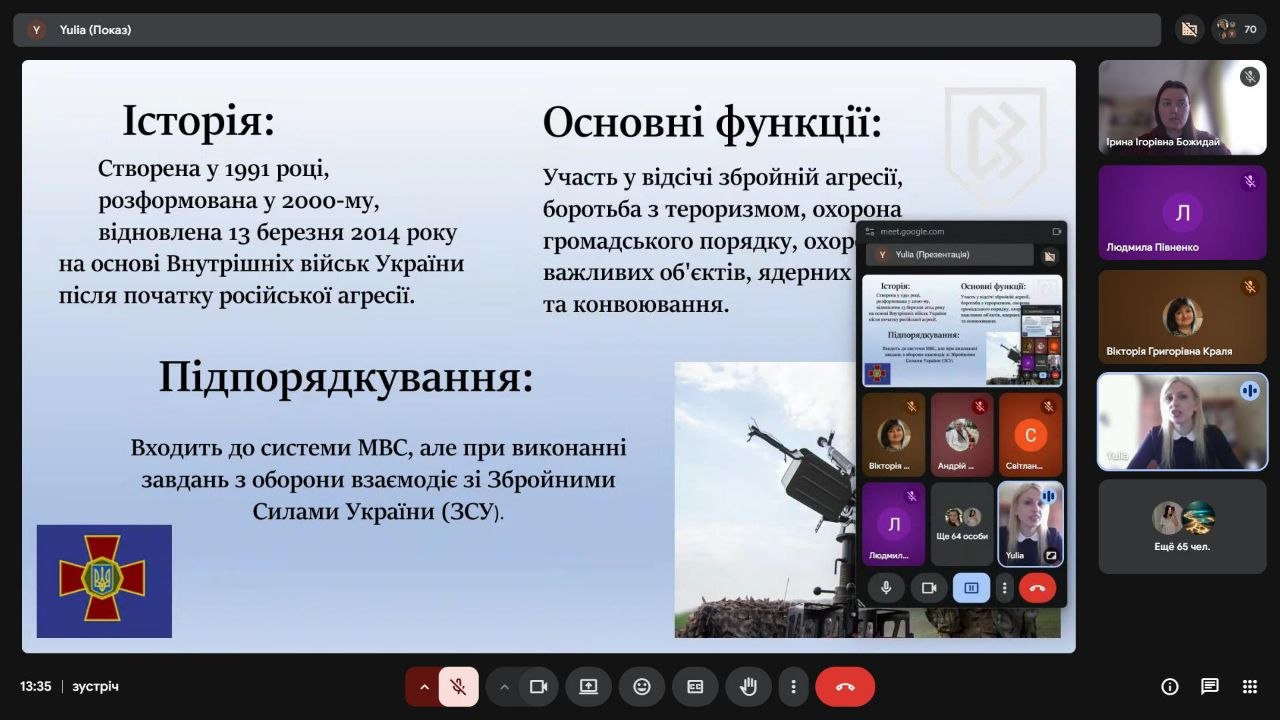This screenshot has height=720, width=1280.
Task: Open the emoji reactions button
Action: (x=642, y=687)
